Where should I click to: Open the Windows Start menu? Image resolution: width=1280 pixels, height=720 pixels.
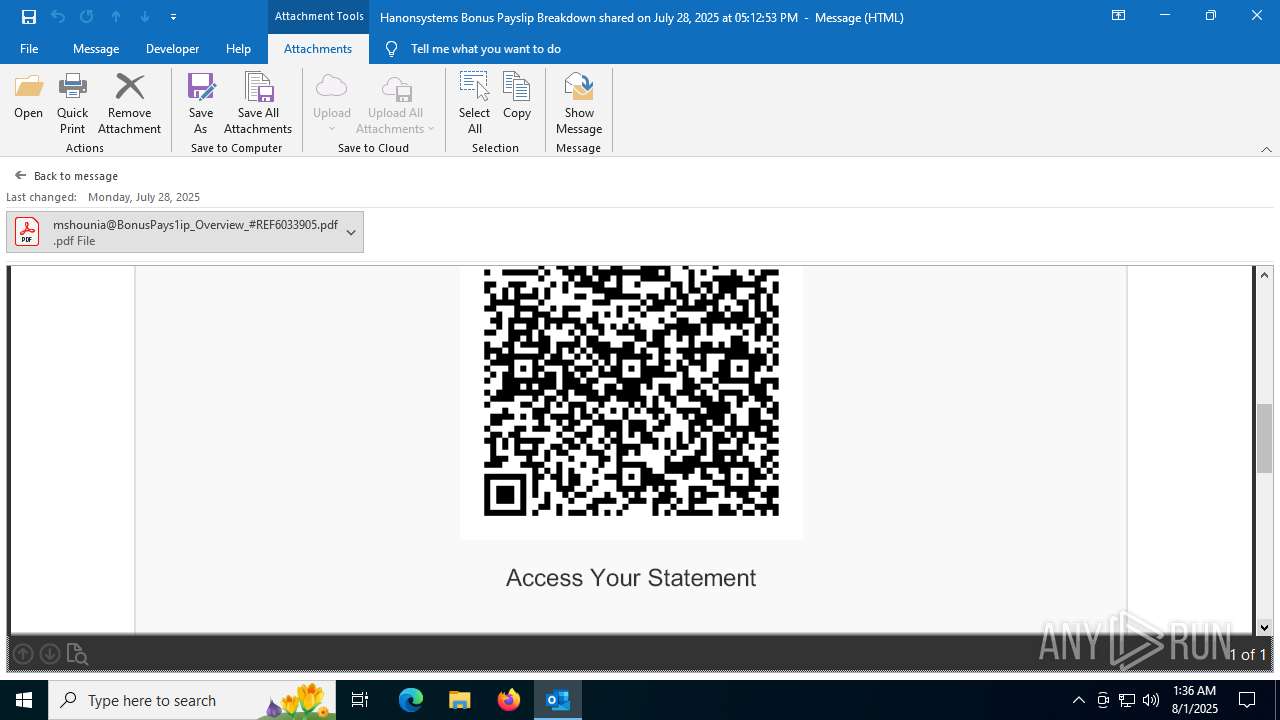(24, 700)
